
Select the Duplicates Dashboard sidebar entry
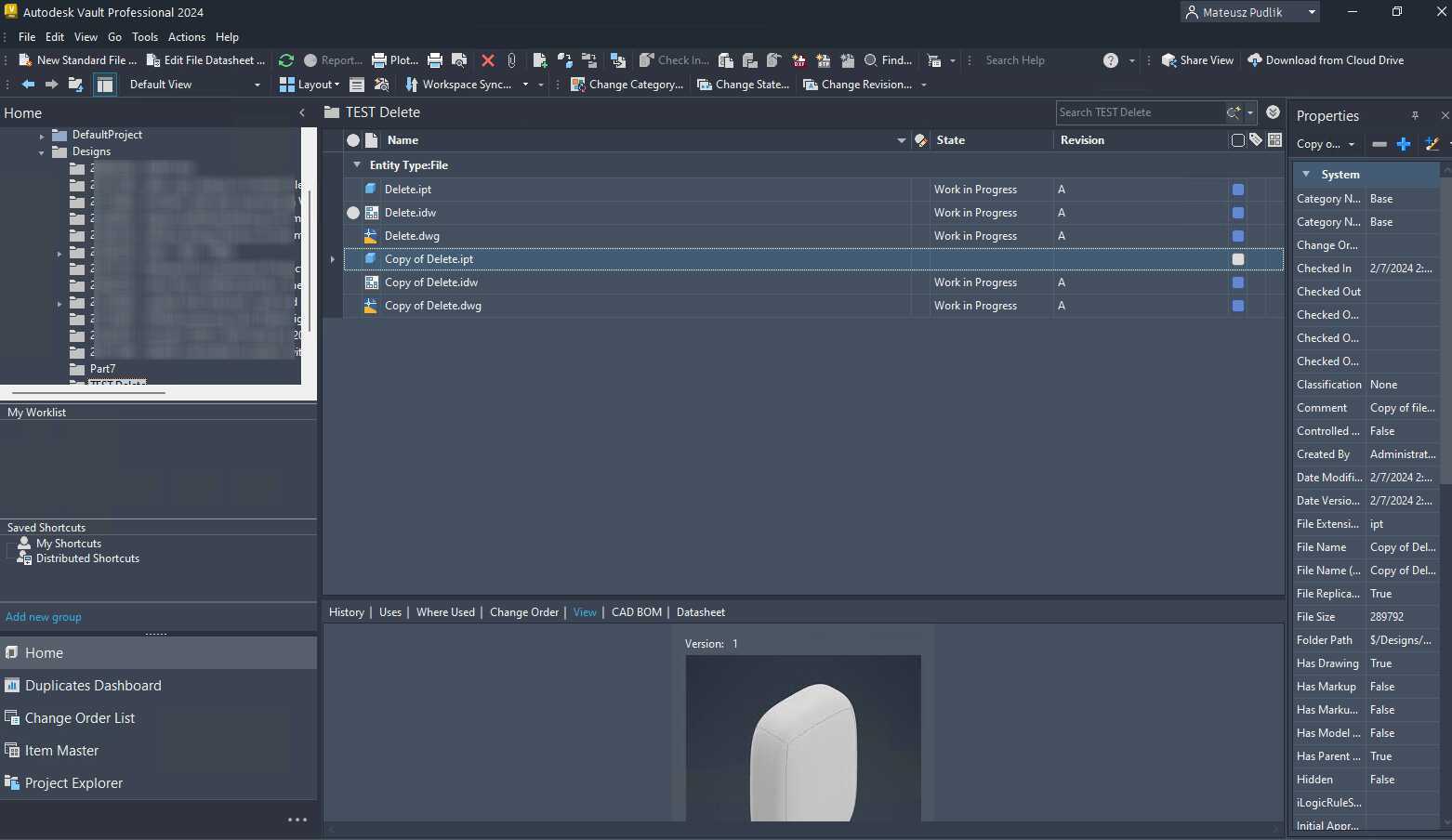point(93,685)
